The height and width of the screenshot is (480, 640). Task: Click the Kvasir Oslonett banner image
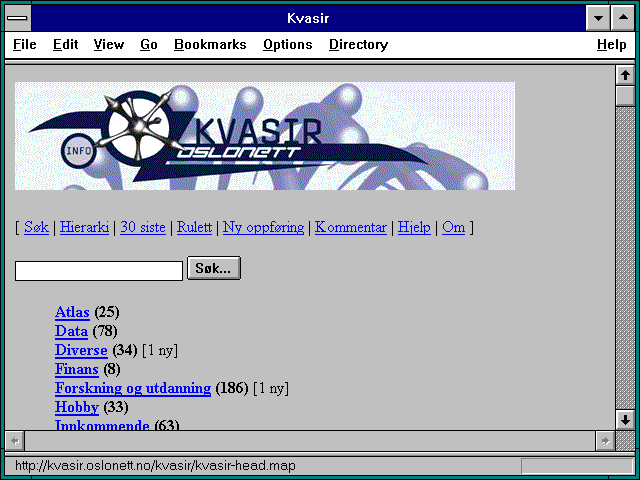tap(265, 136)
